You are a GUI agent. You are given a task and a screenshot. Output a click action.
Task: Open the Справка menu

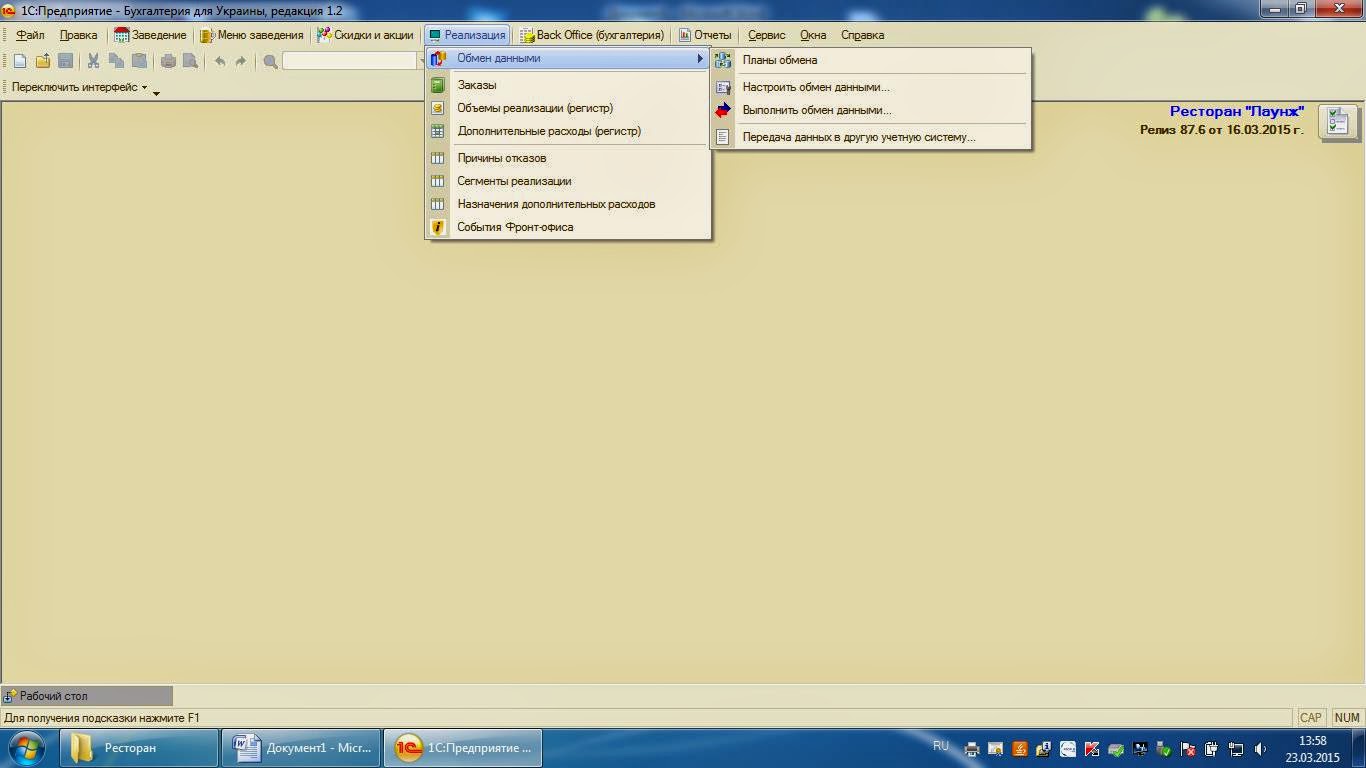862,35
